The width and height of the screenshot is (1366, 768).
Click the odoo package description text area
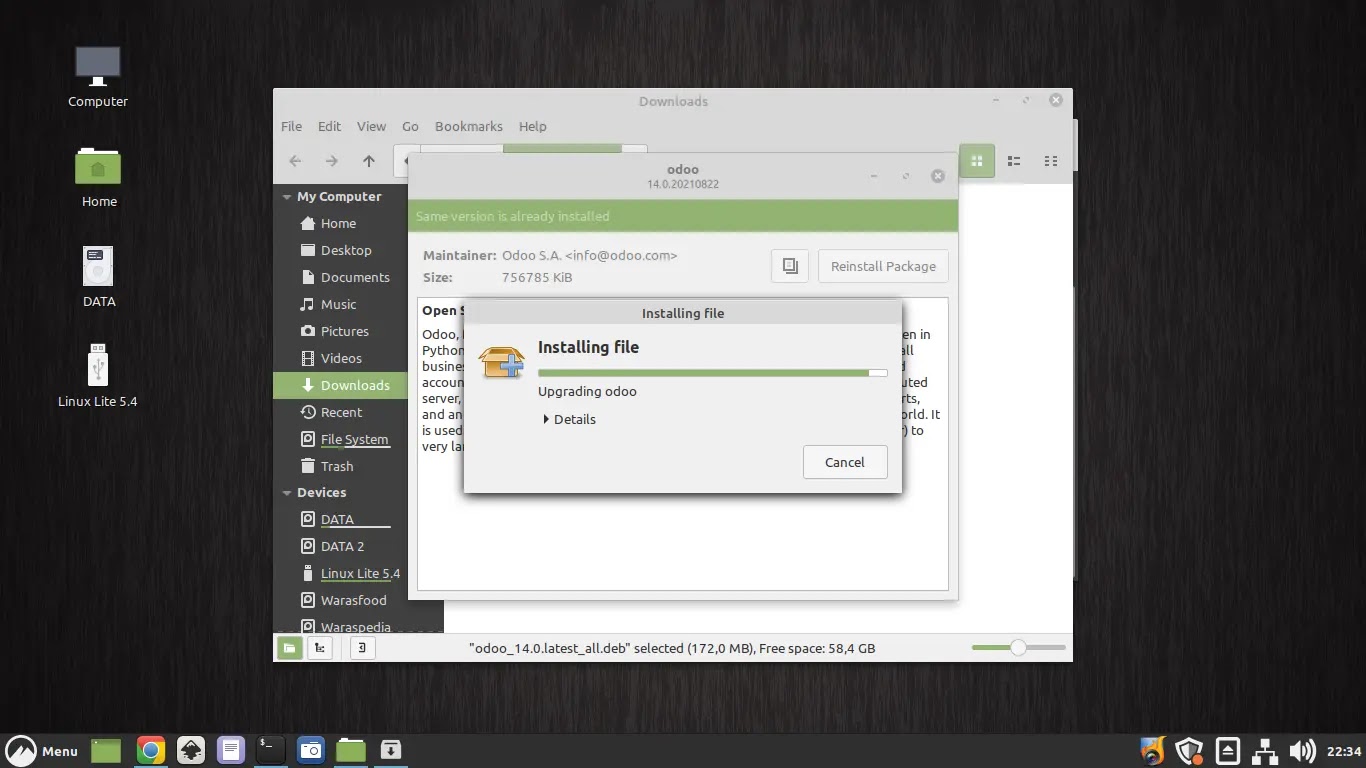[683, 444]
